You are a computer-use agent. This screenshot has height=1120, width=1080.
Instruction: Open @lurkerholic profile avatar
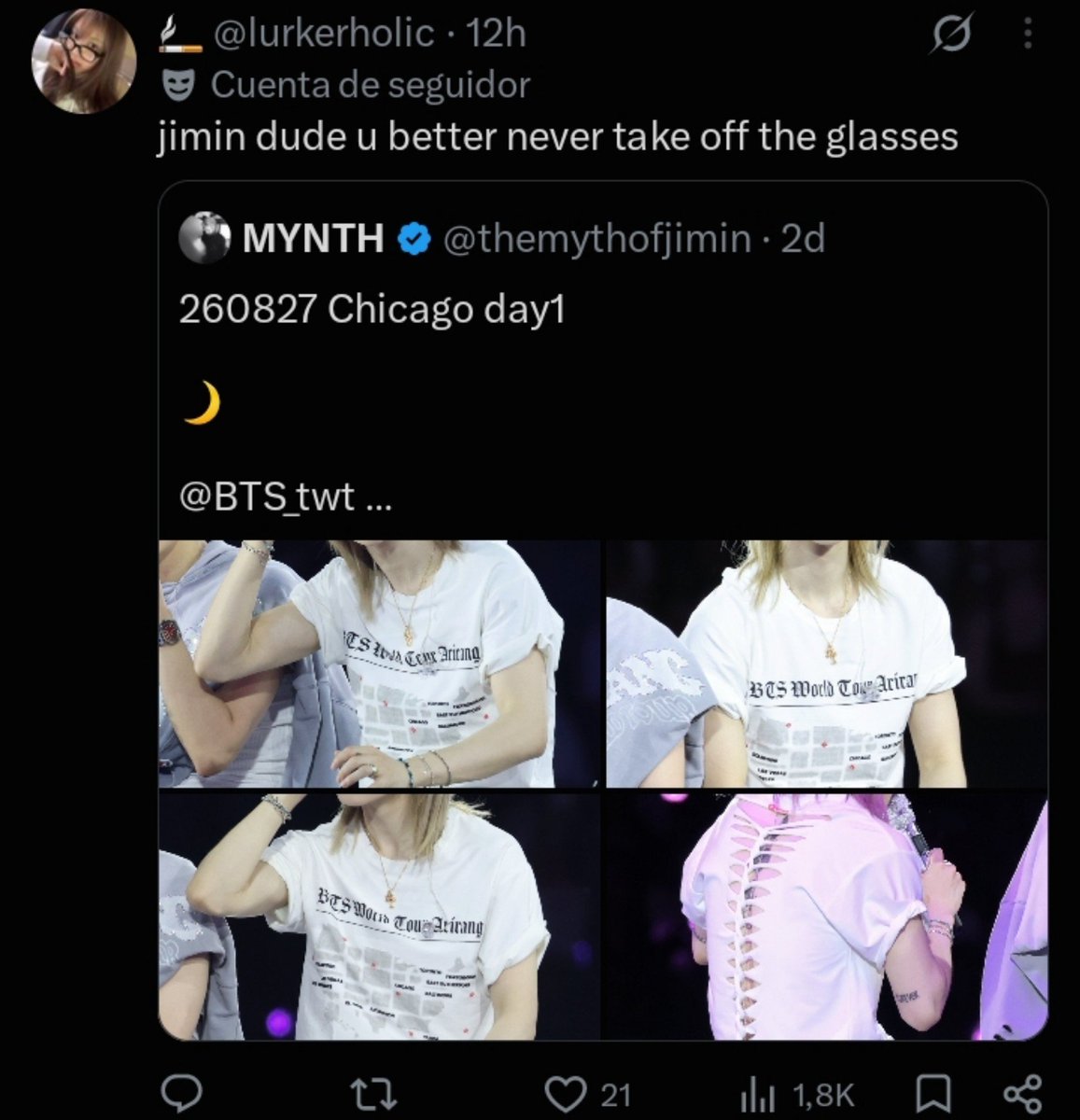pyautogui.click(x=84, y=62)
